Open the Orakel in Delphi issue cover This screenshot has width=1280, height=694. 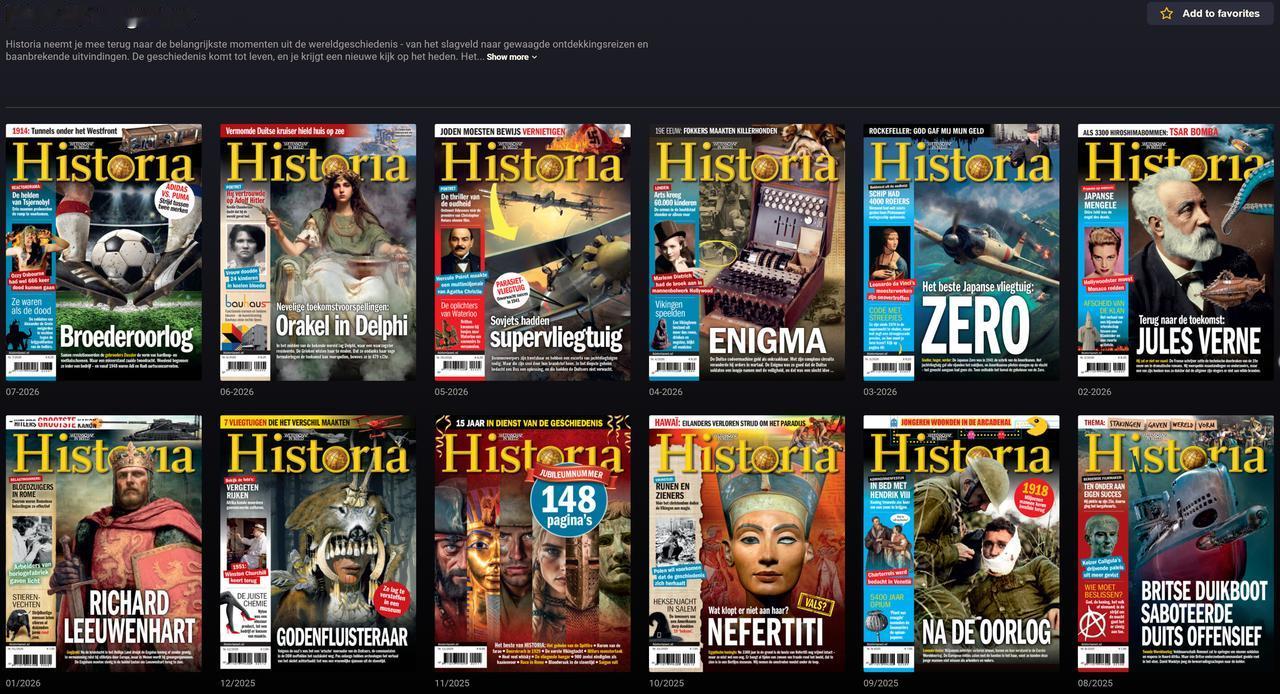coord(318,252)
